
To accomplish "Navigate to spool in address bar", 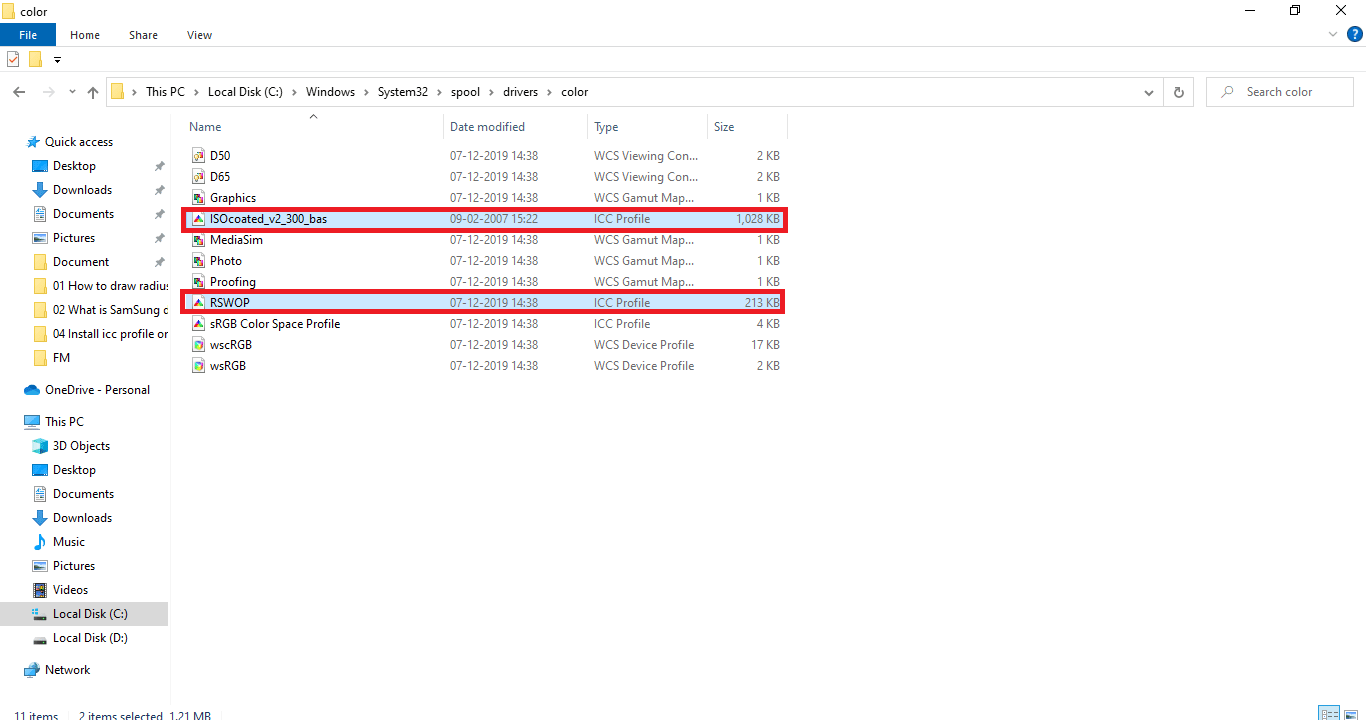I will point(465,92).
